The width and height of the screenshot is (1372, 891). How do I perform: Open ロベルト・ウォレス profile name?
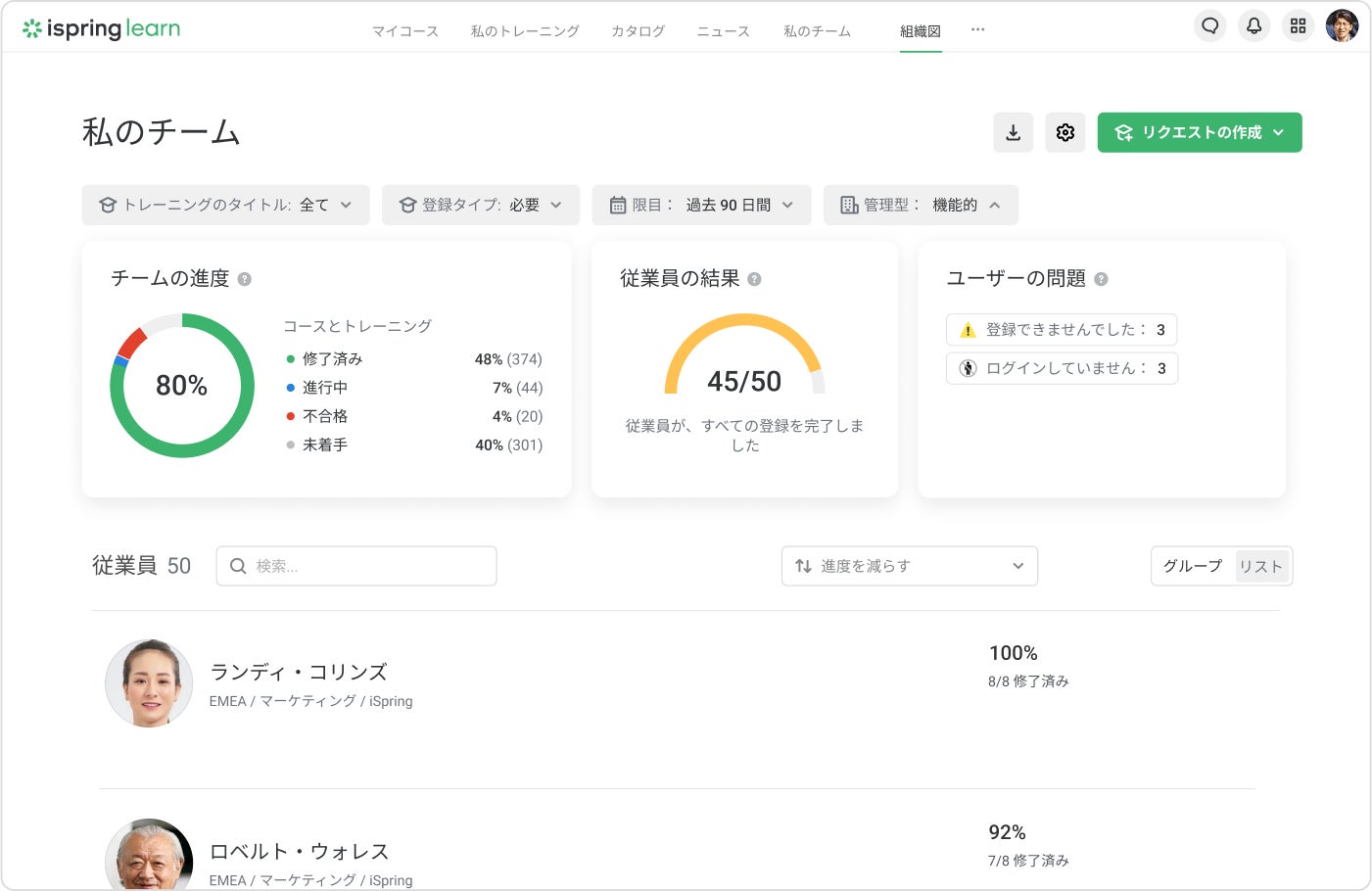pos(300,851)
